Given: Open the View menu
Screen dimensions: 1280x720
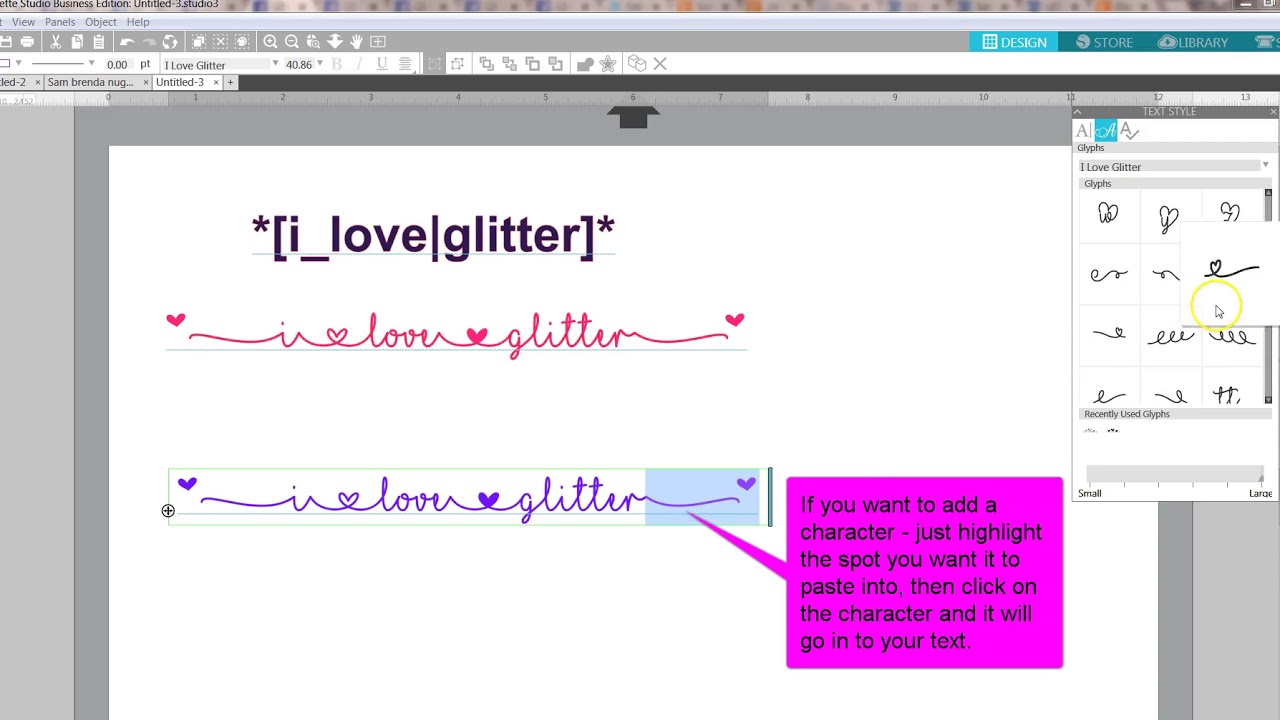Looking at the screenshot, I should pos(23,22).
